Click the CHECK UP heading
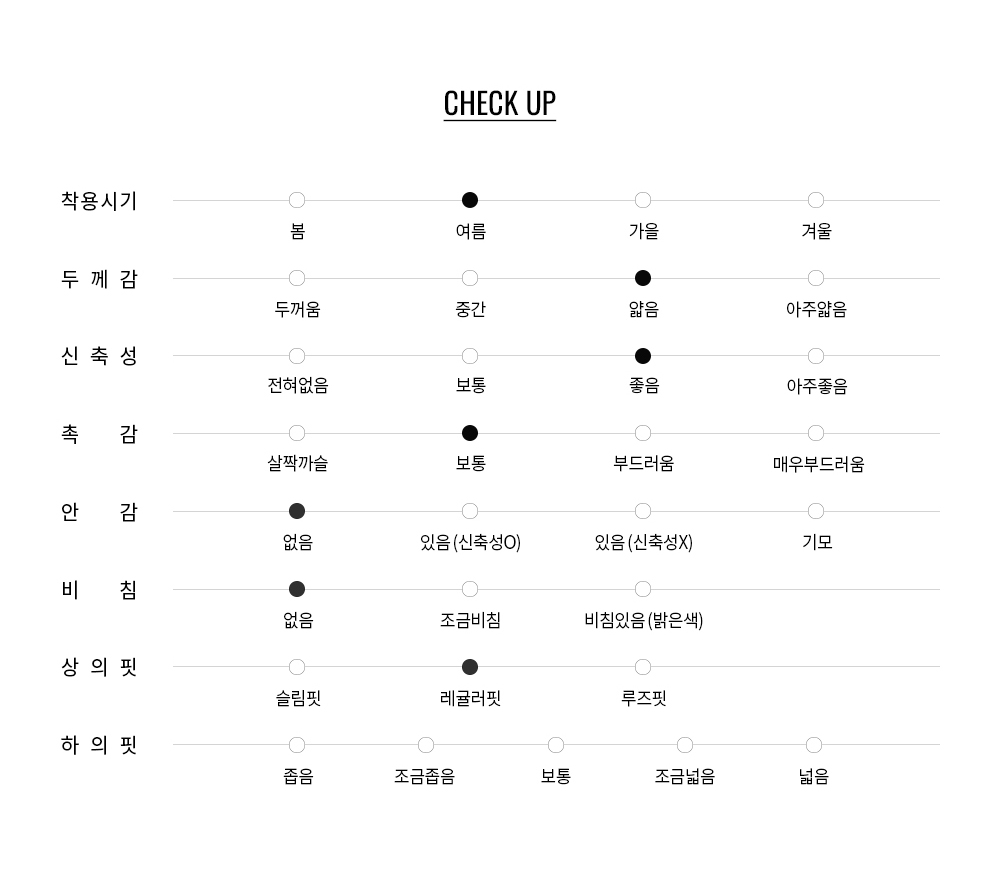Screen dimensions: 1000x869 [x=499, y=104]
